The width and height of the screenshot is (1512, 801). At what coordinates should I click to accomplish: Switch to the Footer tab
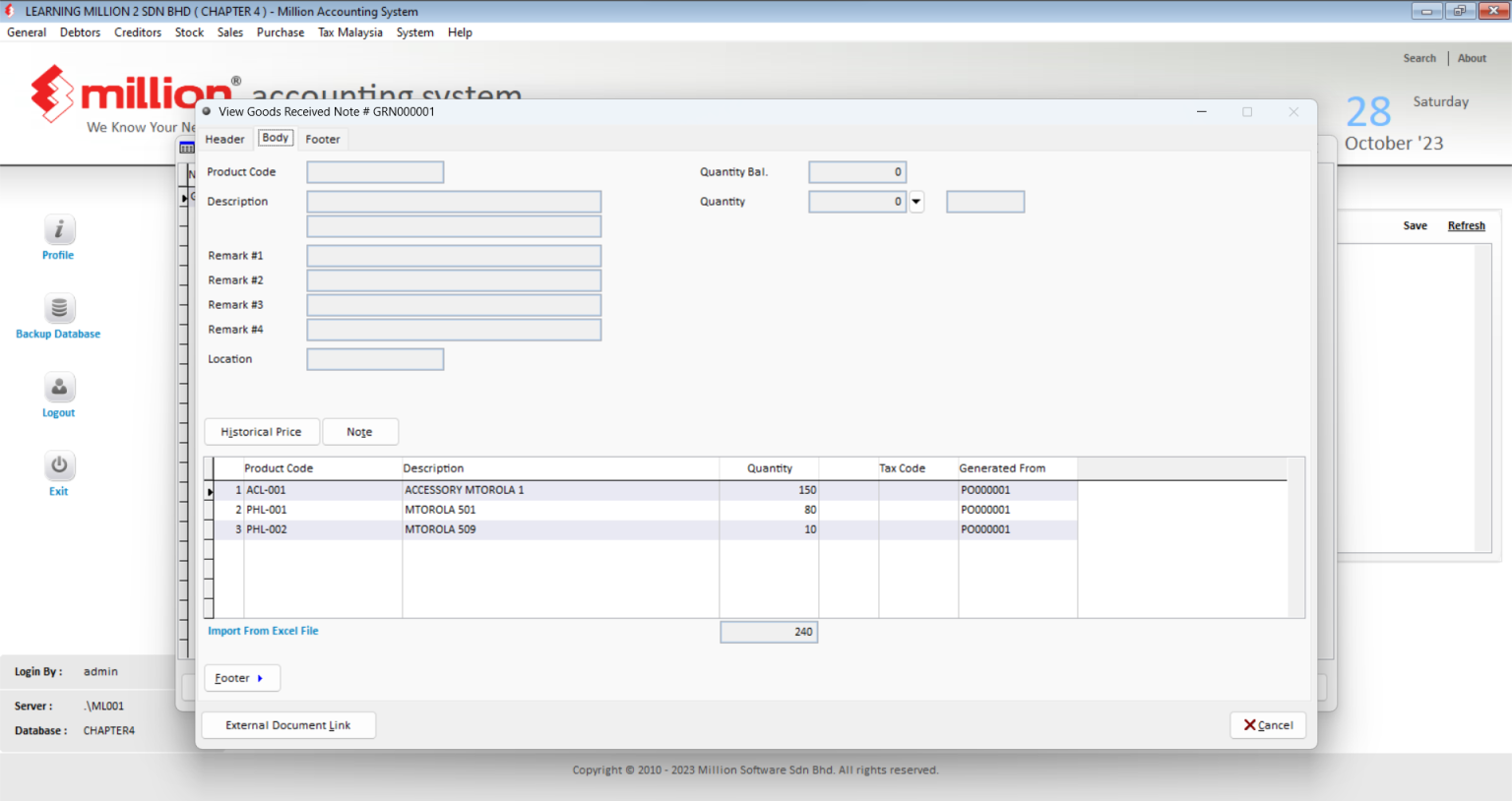323,139
